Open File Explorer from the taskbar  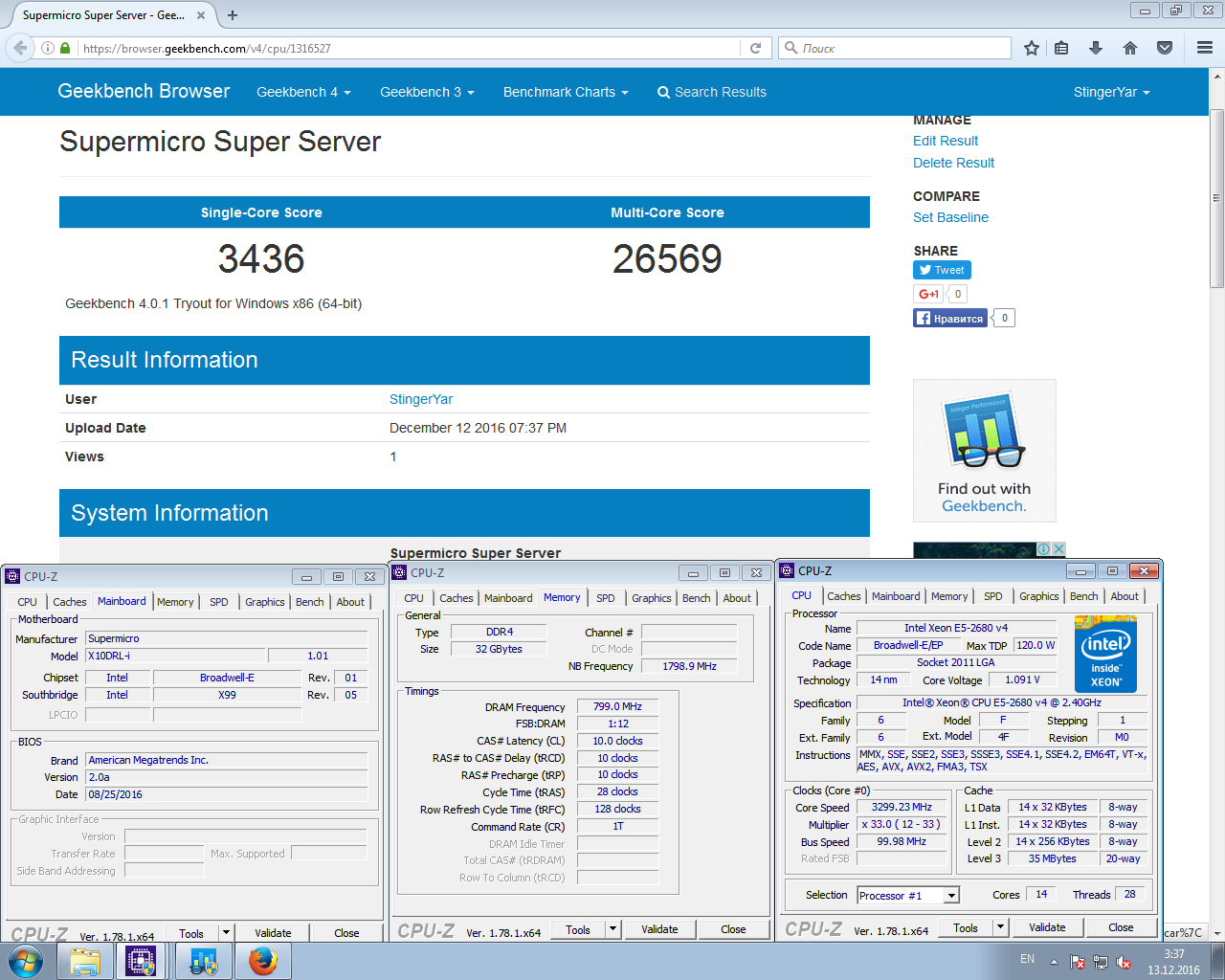coord(85,961)
